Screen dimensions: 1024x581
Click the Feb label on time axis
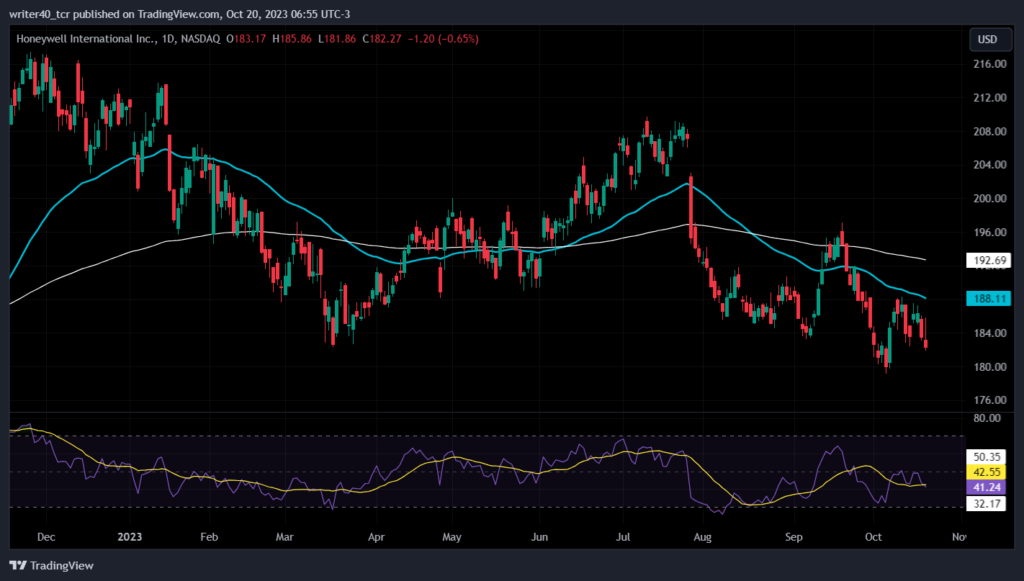coord(208,537)
